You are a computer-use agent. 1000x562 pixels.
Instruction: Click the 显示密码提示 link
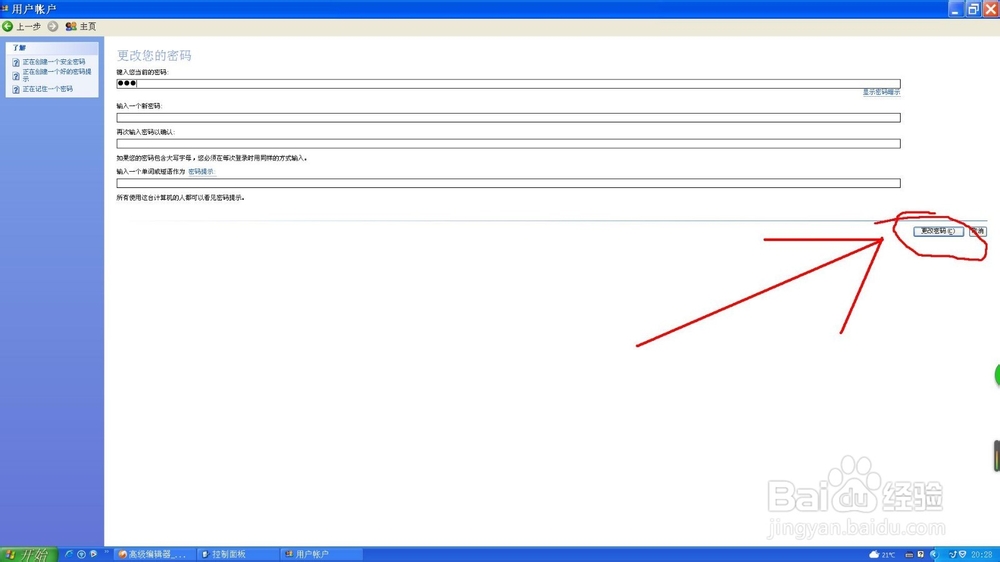pyautogui.click(x=881, y=92)
